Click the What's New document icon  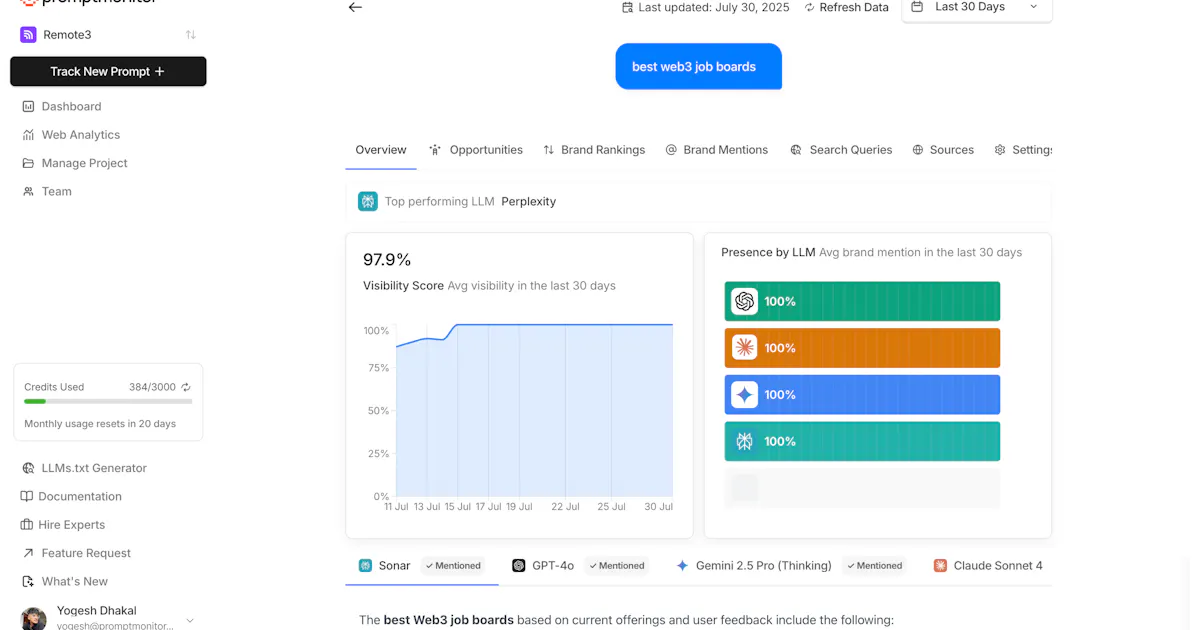pyautogui.click(x=28, y=581)
